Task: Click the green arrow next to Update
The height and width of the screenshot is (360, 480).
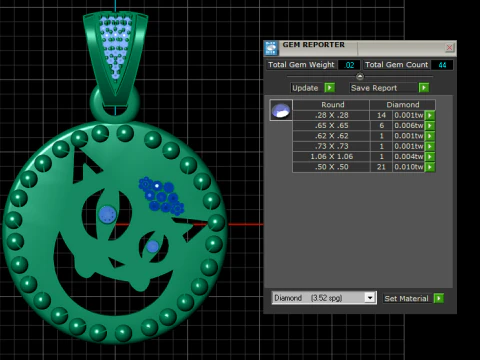Action: tap(329, 88)
